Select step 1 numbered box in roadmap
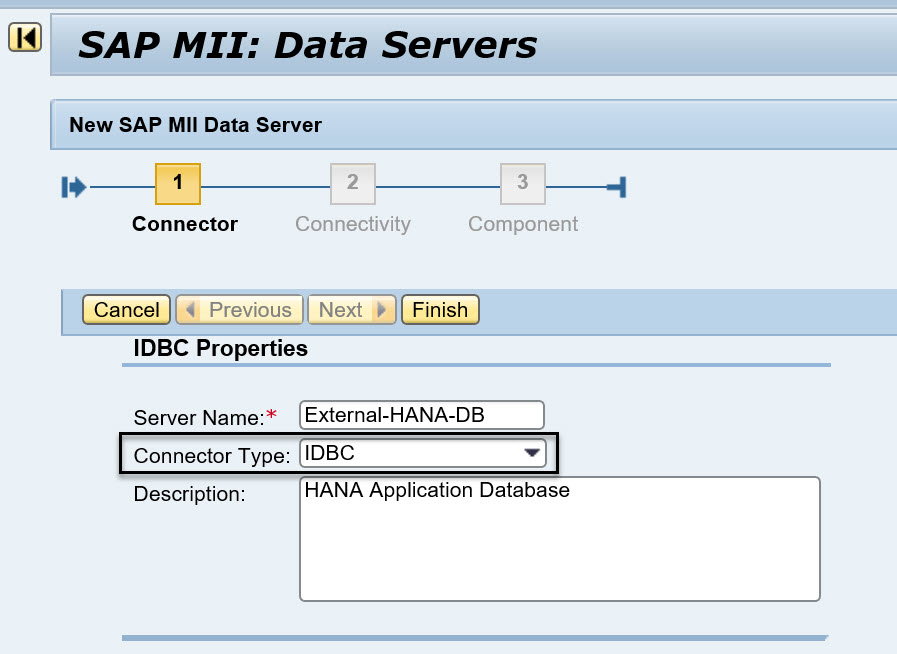Viewport: 897px width, 654px height. tap(178, 183)
